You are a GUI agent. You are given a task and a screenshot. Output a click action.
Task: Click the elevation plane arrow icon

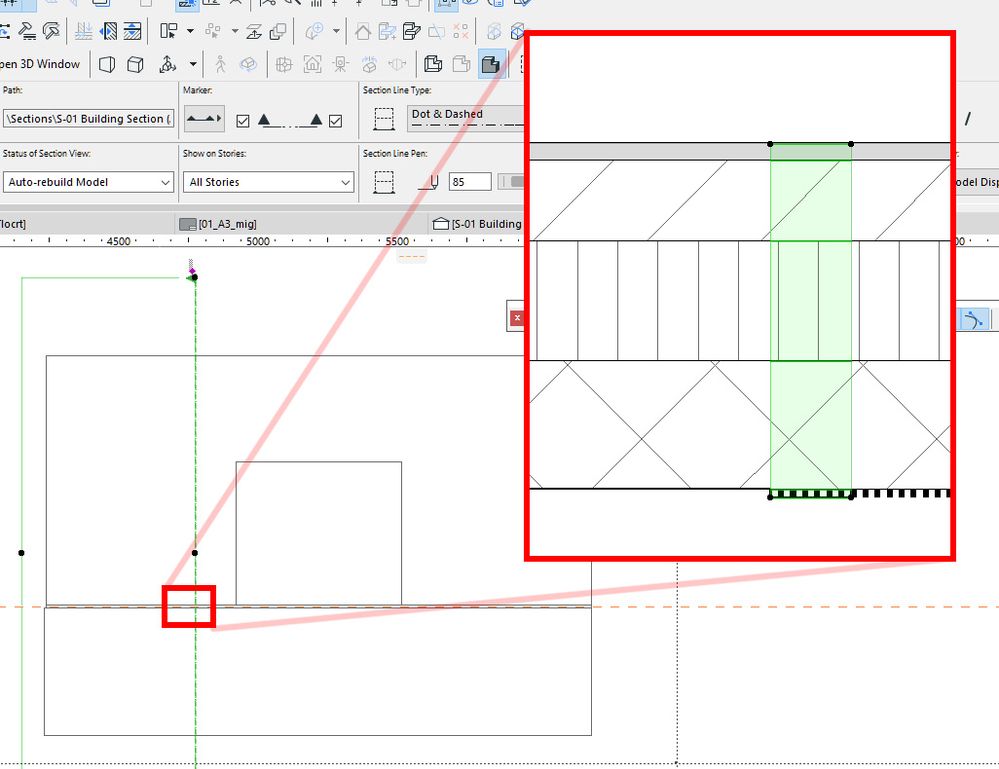pos(254,31)
